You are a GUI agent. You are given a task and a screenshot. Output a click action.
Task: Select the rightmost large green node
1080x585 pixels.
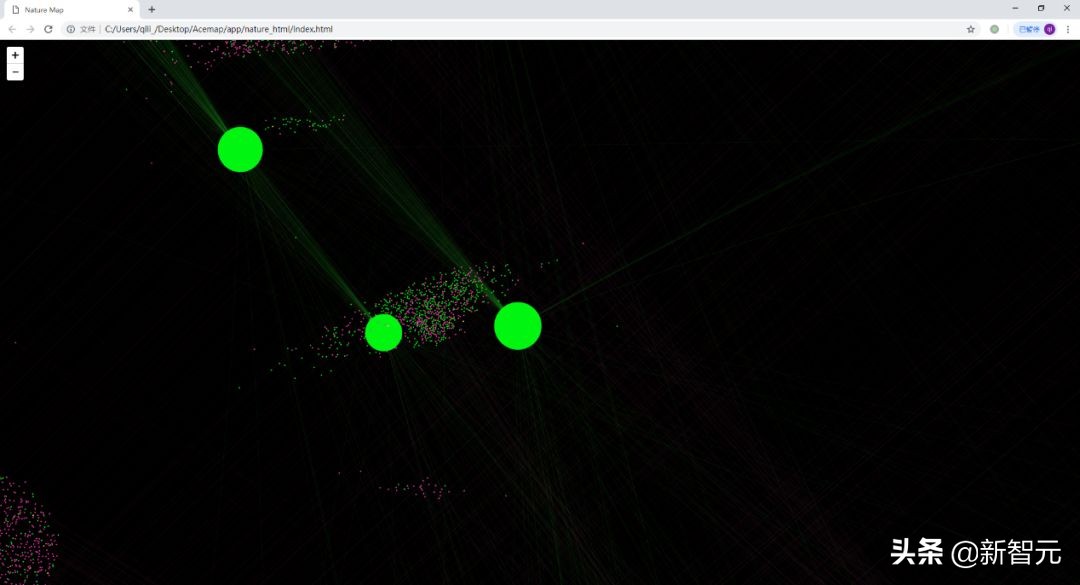click(x=518, y=326)
